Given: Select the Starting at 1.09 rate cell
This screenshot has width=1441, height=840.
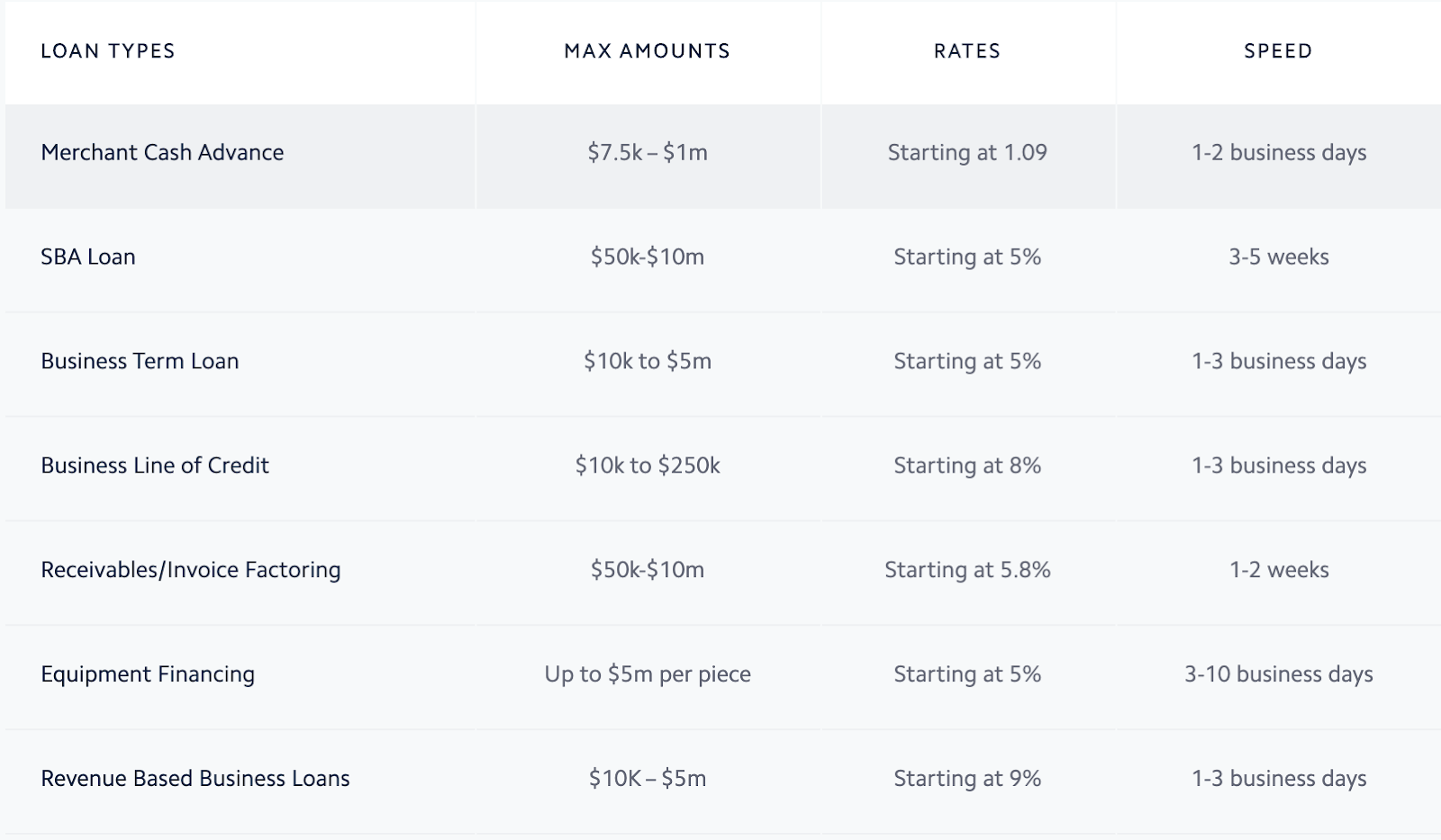Looking at the screenshot, I should point(967,153).
